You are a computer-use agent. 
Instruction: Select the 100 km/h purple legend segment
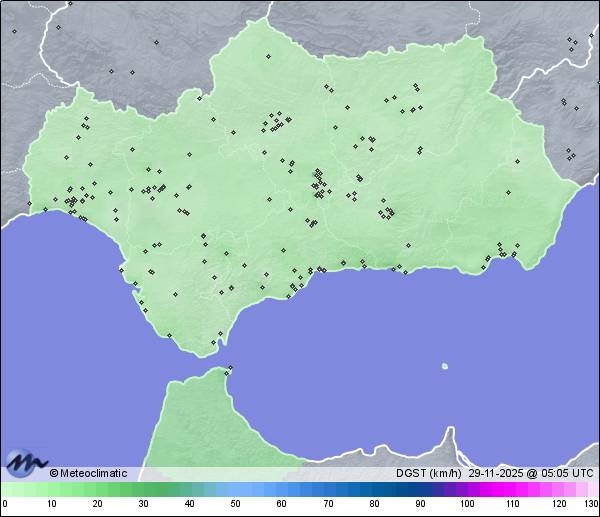[466, 490]
